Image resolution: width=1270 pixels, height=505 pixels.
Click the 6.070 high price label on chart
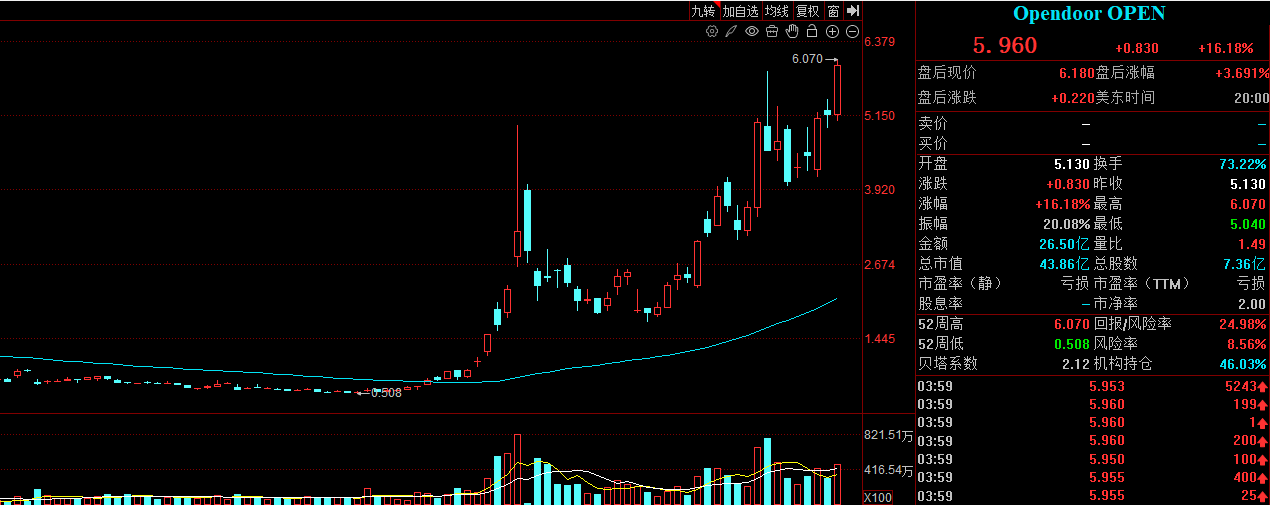coord(807,59)
